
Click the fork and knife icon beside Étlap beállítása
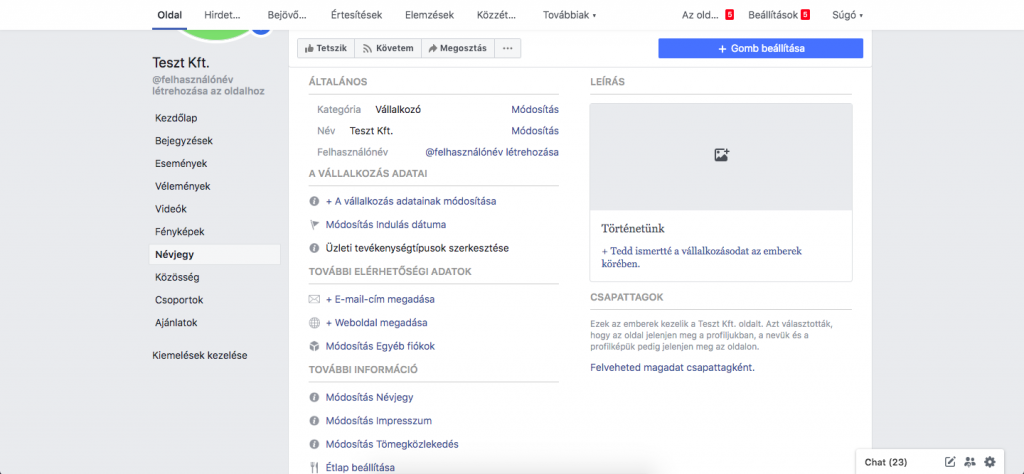coord(313,467)
